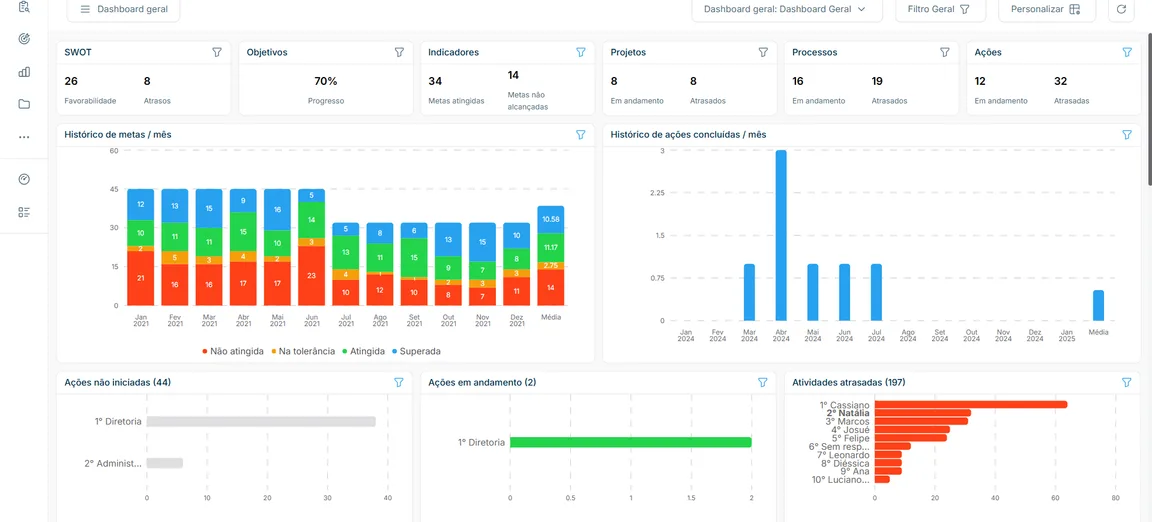Filter the Indicadores card
Viewport: 1152px width, 522px height.
click(580, 52)
